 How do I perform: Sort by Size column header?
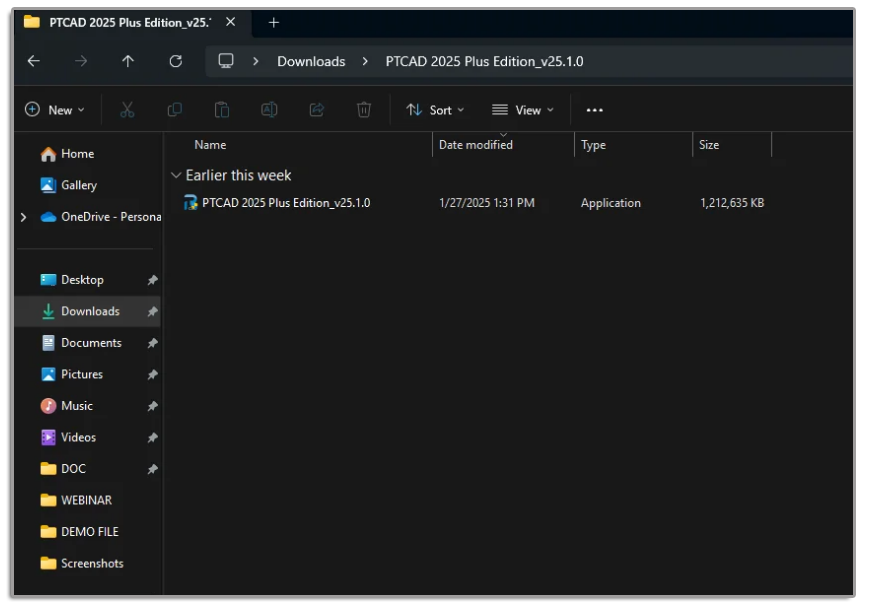click(x=709, y=145)
